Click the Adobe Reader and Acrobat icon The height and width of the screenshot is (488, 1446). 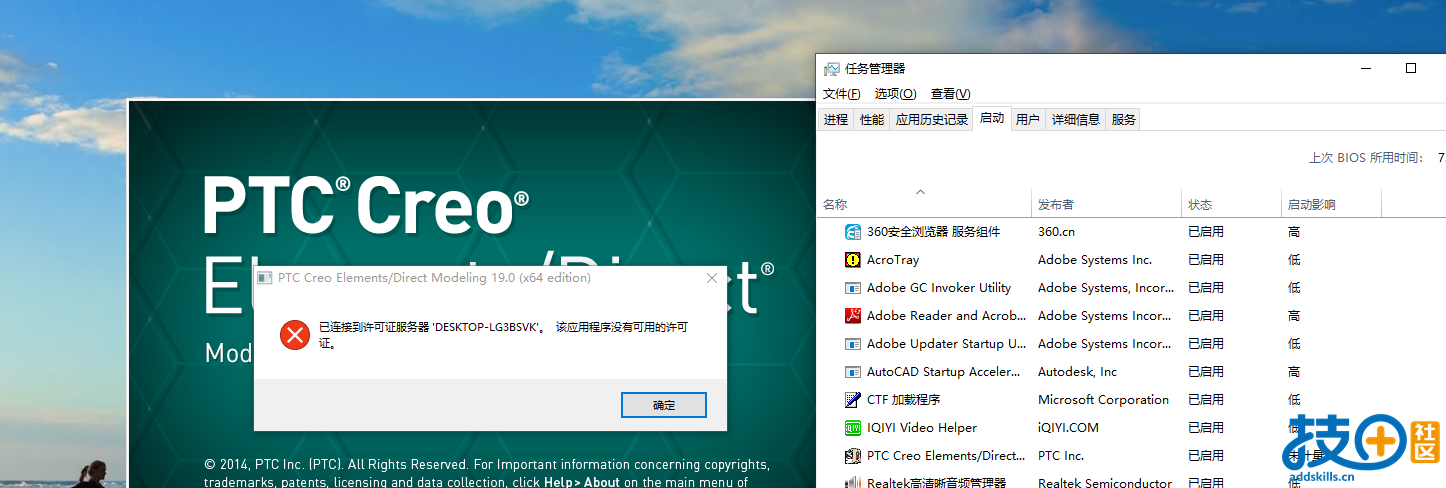[853, 316]
